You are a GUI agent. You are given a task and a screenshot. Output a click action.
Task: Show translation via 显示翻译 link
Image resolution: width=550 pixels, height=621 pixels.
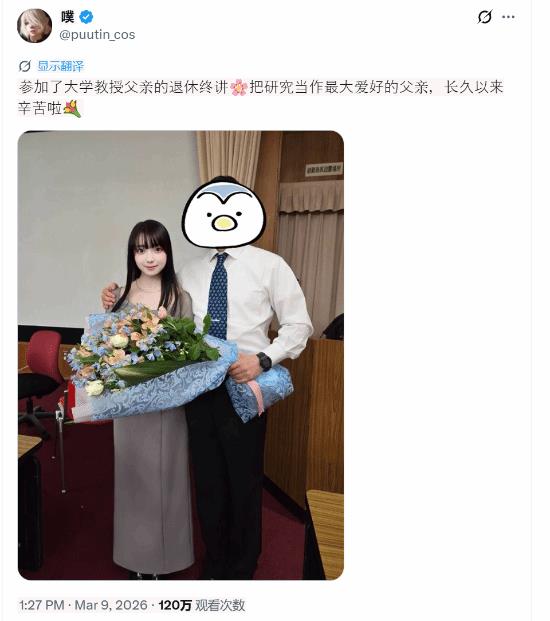pyautogui.click(x=61, y=66)
